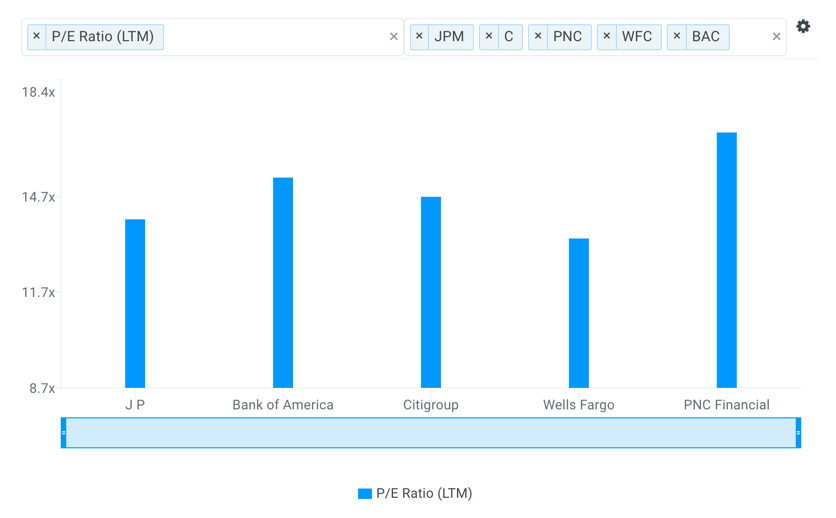The image size is (836, 518).
Task: Select the WFC ticker label
Action: pos(637,36)
